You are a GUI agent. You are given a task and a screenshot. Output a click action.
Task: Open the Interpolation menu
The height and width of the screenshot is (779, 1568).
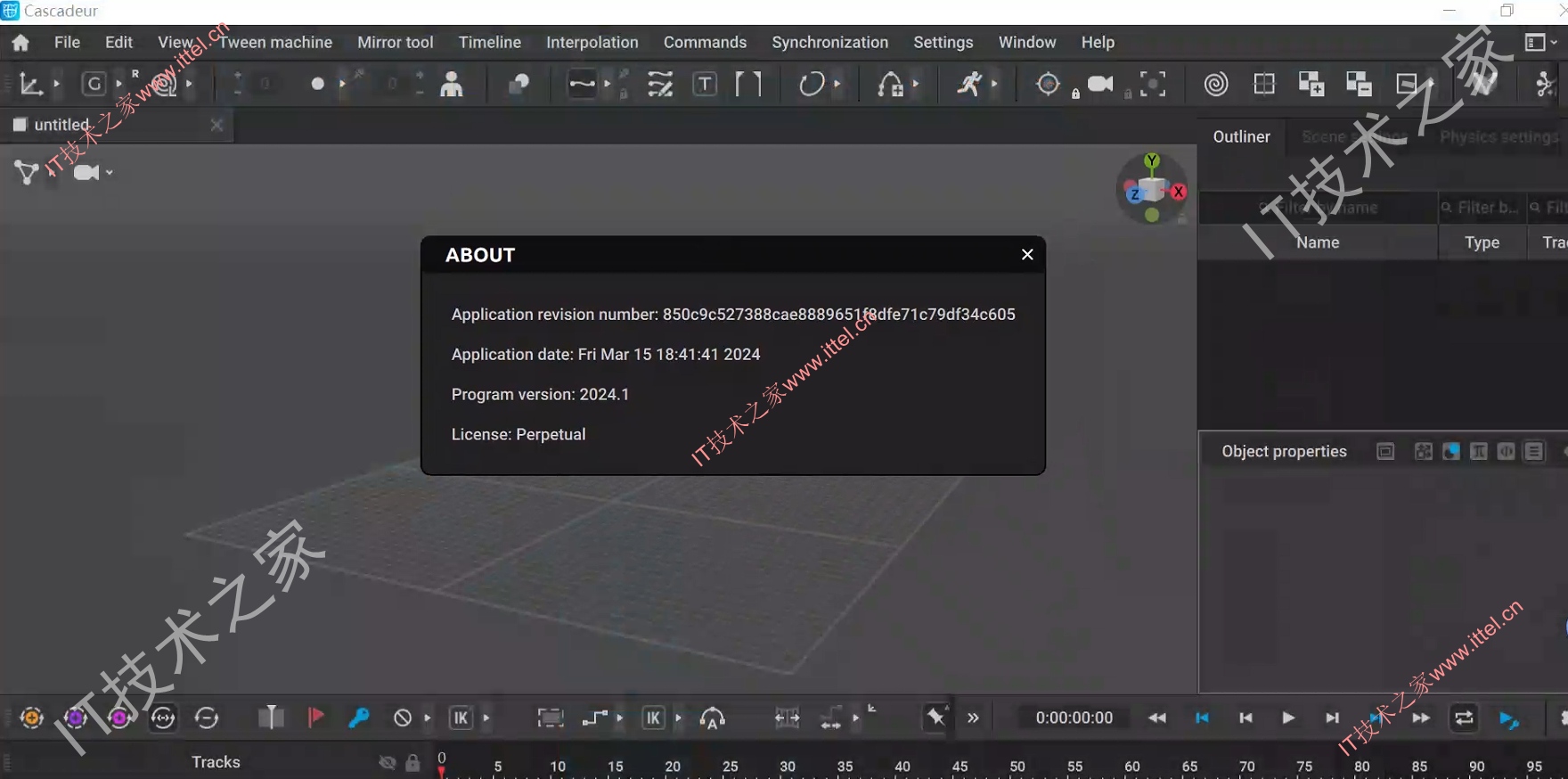pyautogui.click(x=592, y=42)
